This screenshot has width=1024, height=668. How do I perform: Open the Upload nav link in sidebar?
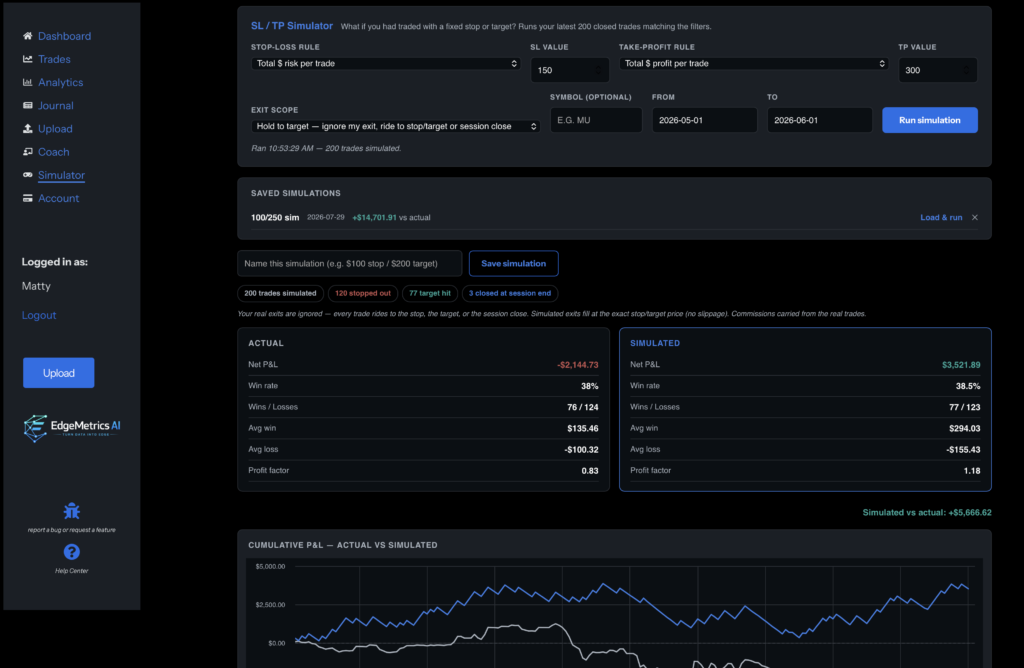point(55,129)
